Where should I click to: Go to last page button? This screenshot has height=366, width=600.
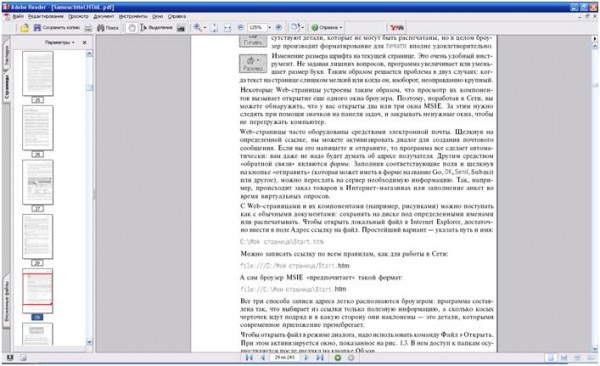pos(320,358)
